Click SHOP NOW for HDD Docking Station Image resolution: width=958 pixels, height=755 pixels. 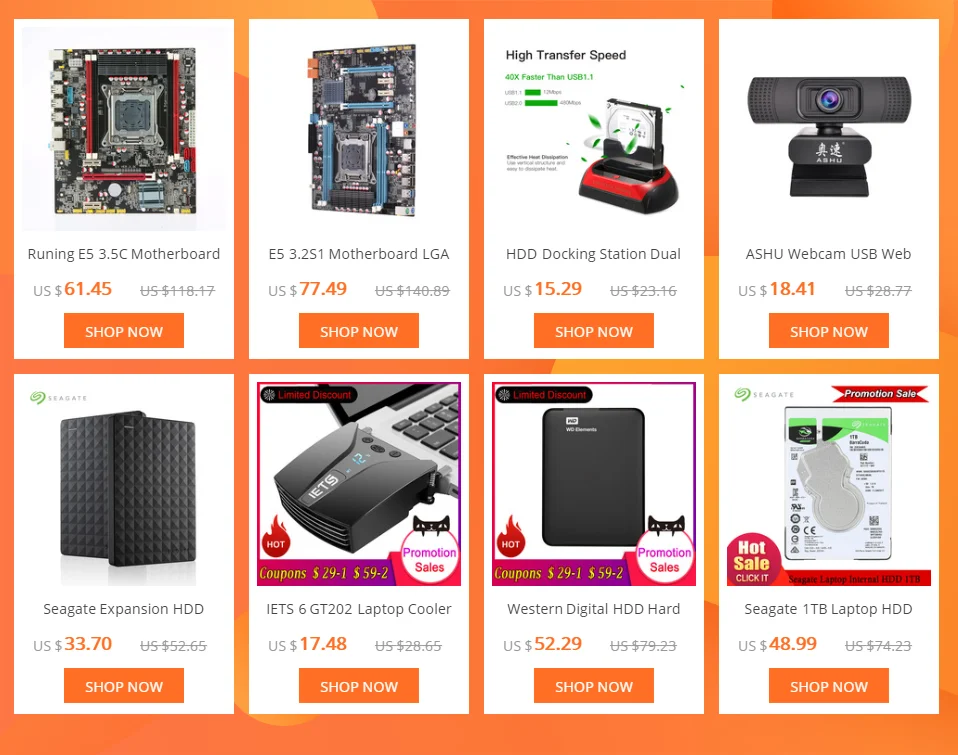(594, 330)
